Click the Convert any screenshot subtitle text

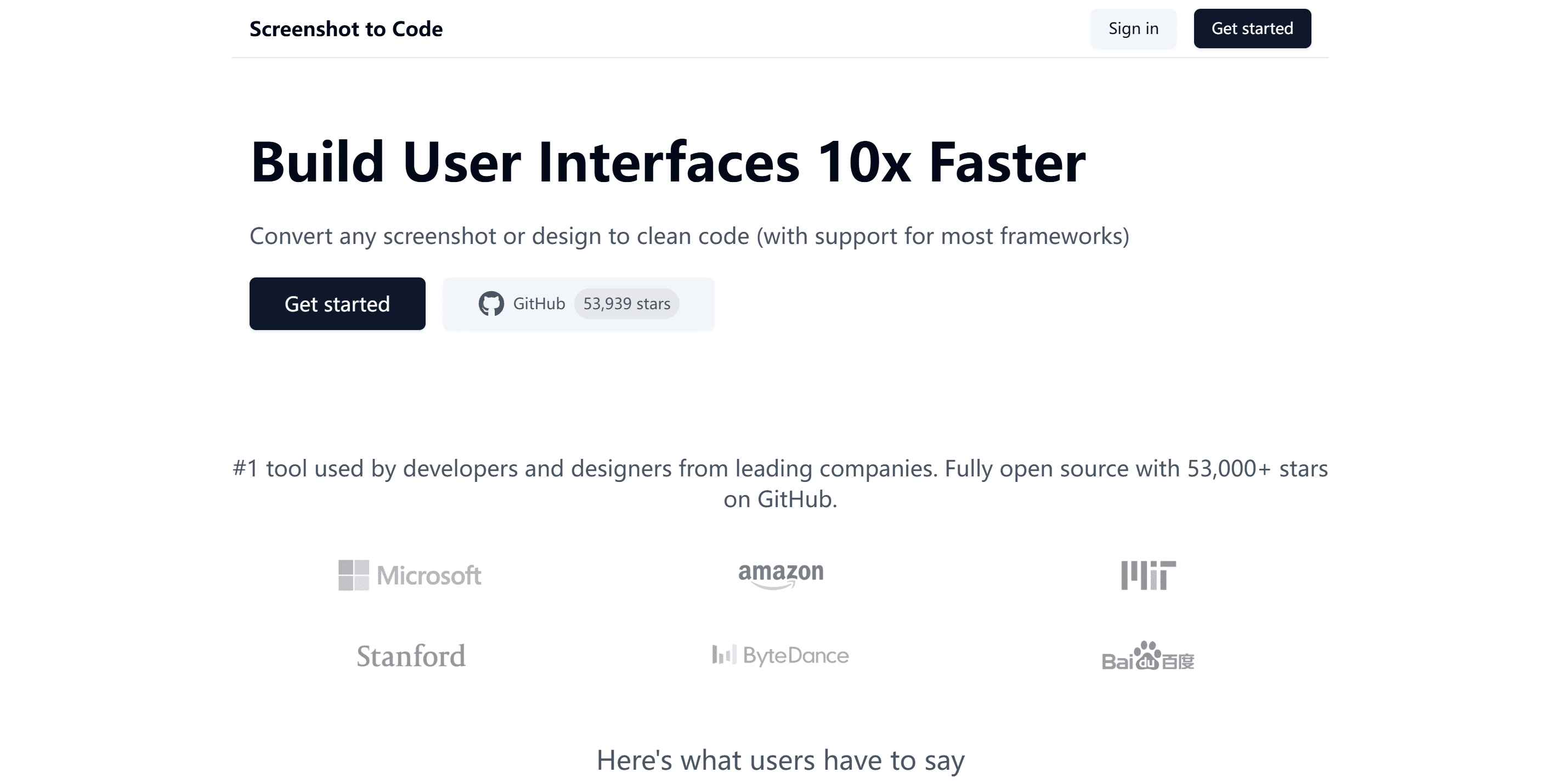pyautogui.click(x=689, y=236)
